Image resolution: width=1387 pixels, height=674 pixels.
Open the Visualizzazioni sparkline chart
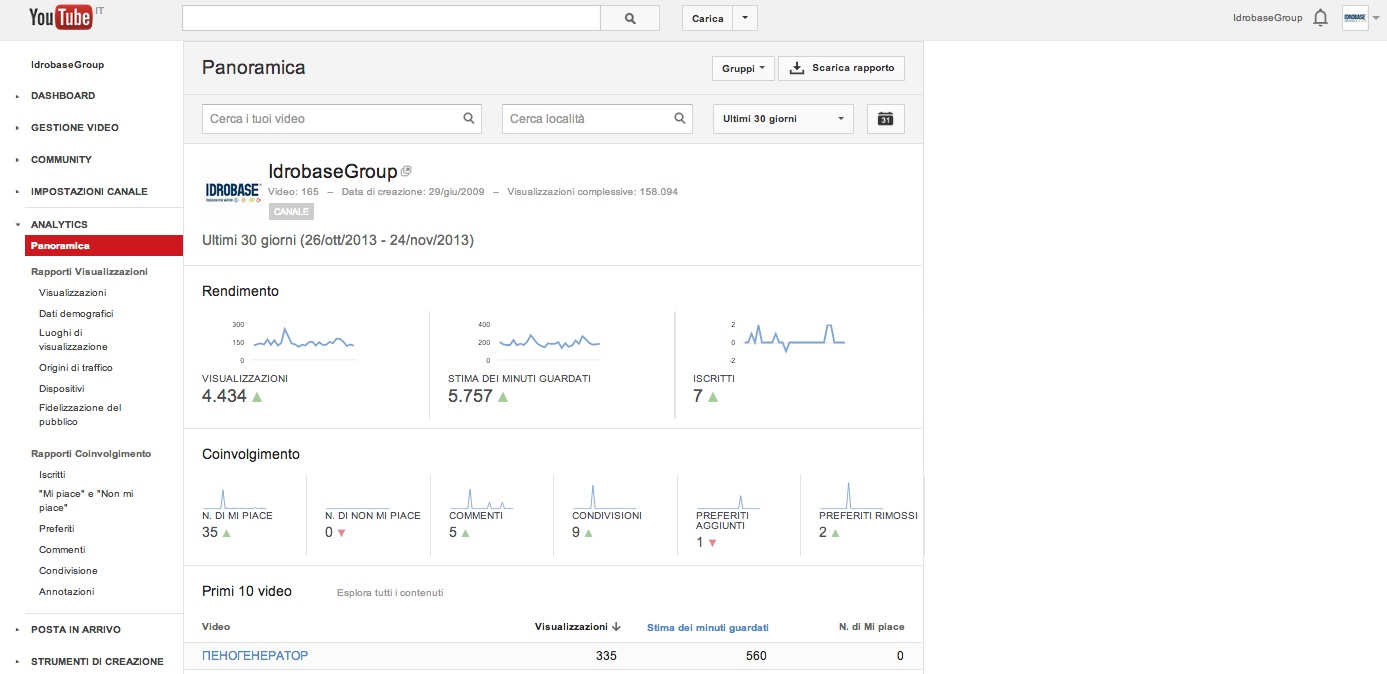click(304, 342)
